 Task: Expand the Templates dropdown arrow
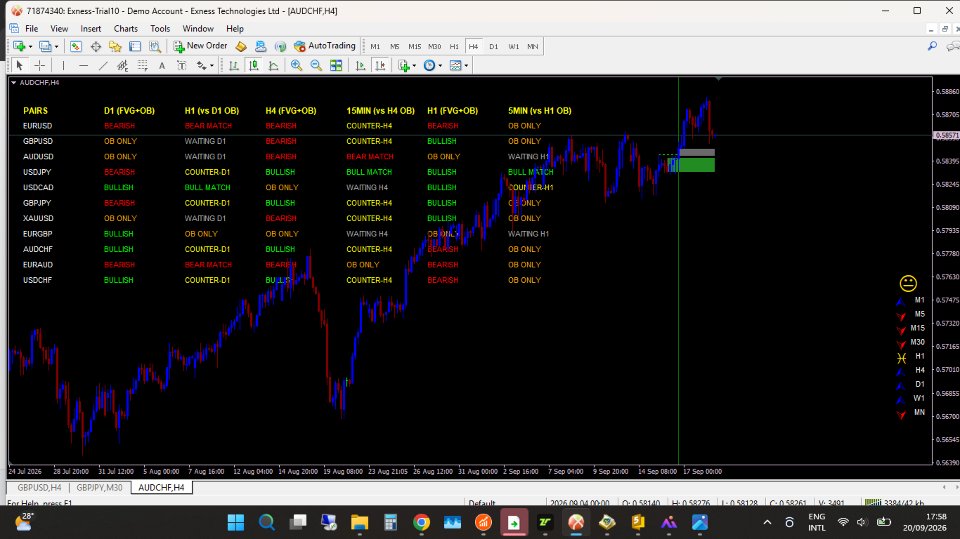click(467, 66)
